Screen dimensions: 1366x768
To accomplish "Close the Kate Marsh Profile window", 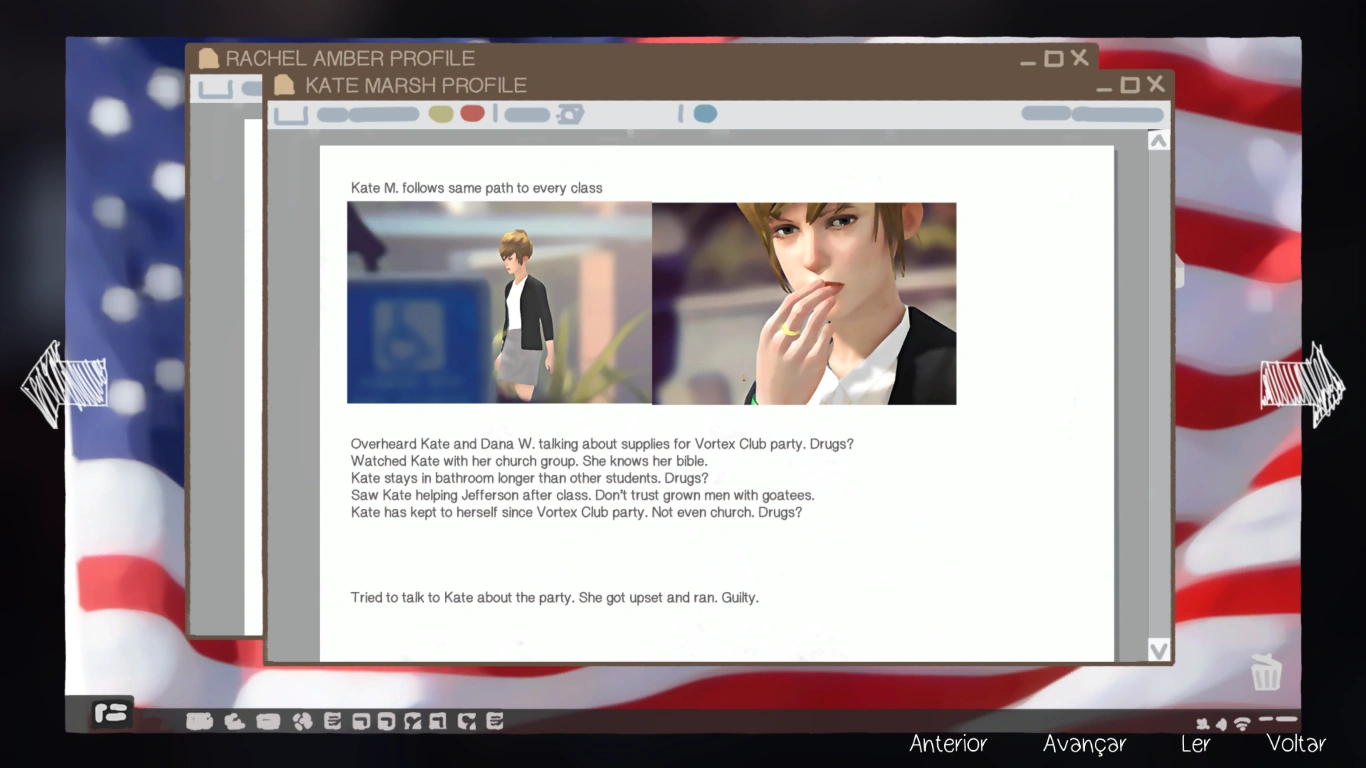I will pos(1156,84).
